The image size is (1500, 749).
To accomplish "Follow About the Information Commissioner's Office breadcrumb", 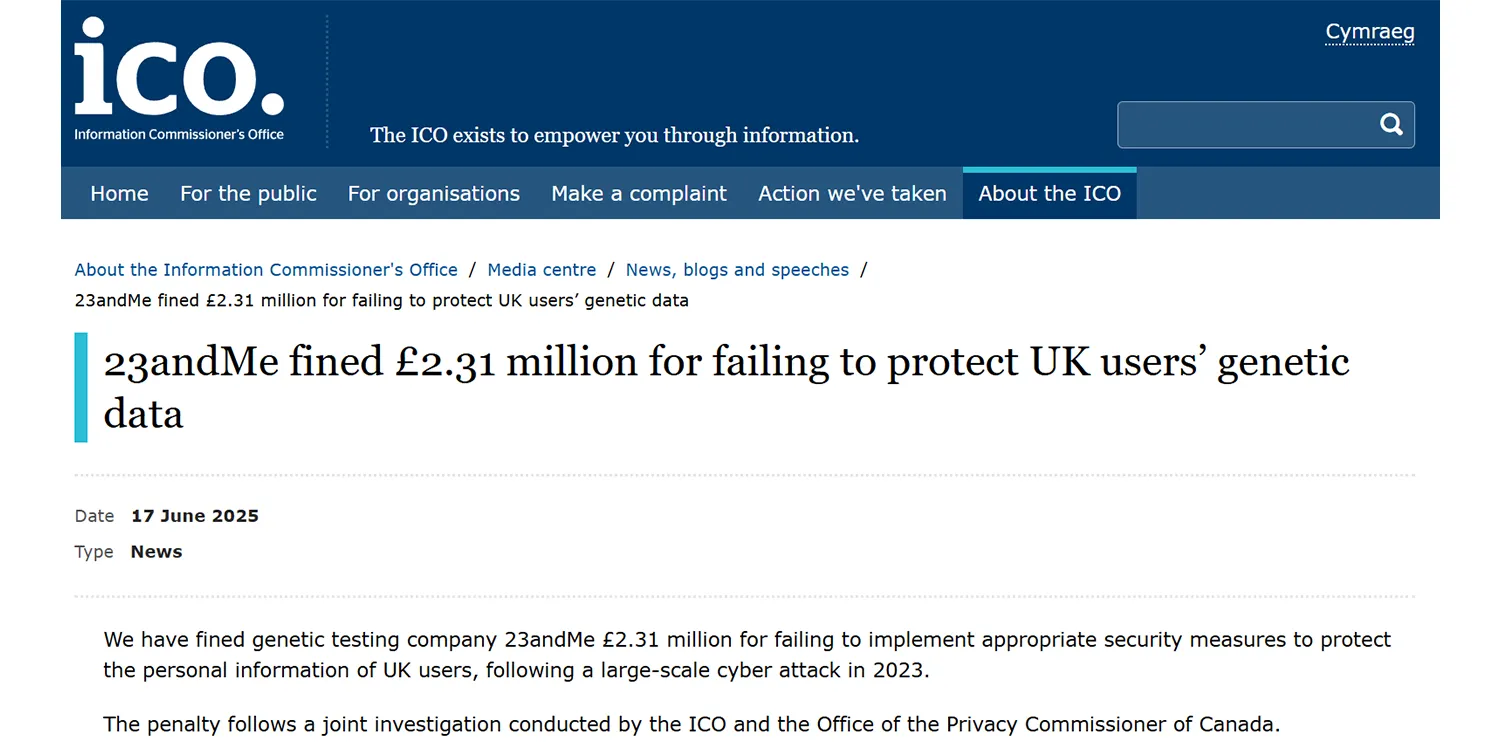I will point(266,270).
